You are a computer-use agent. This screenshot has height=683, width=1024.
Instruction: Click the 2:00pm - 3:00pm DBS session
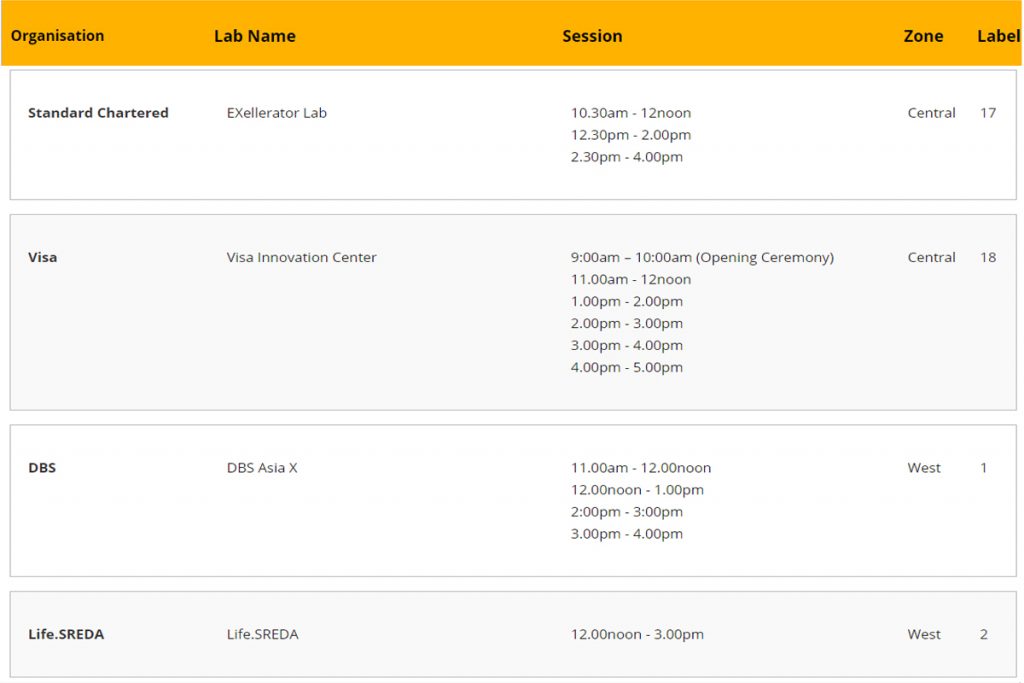(x=627, y=512)
